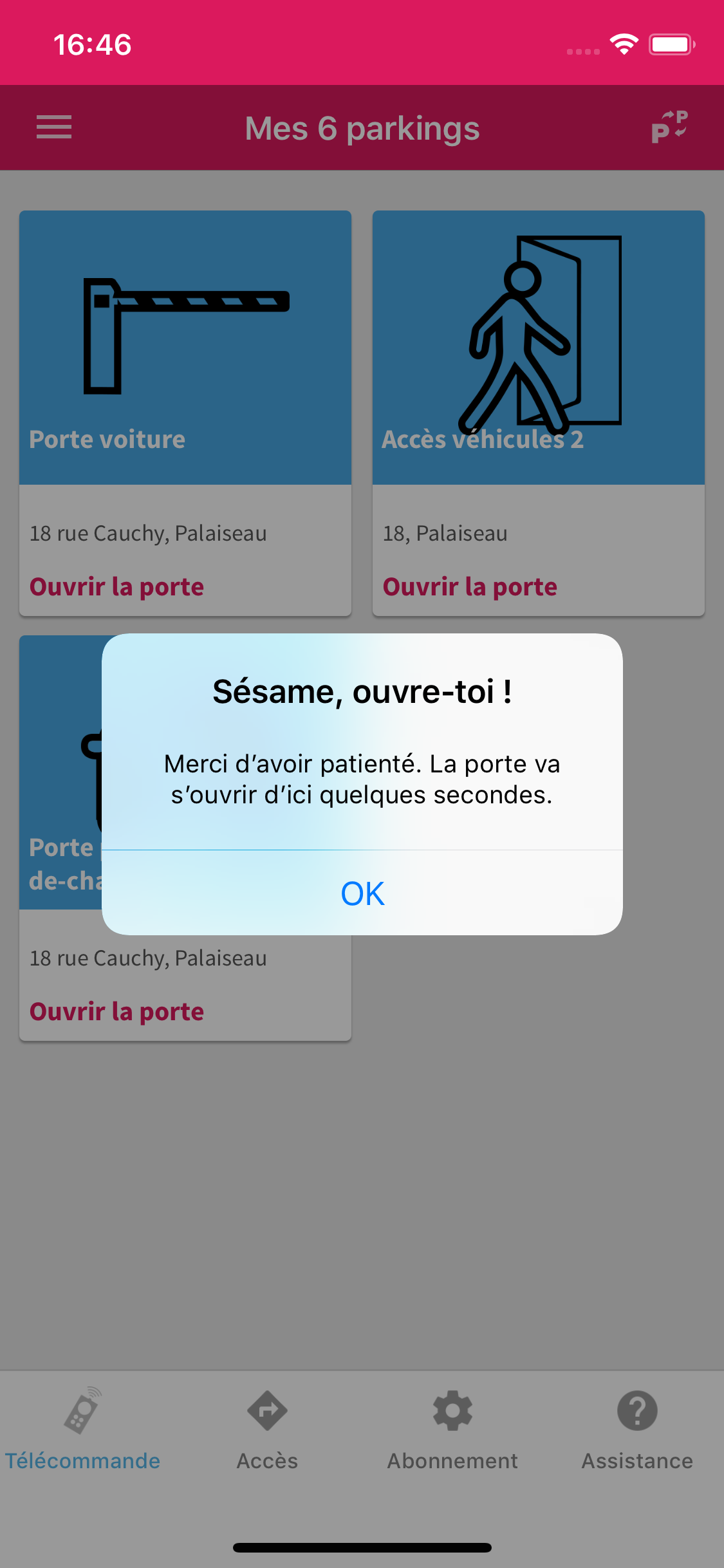The width and height of the screenshot is (724, 1568).
Task: Select the Télécommande remote control icon
Action: [x=82, y=1410]
